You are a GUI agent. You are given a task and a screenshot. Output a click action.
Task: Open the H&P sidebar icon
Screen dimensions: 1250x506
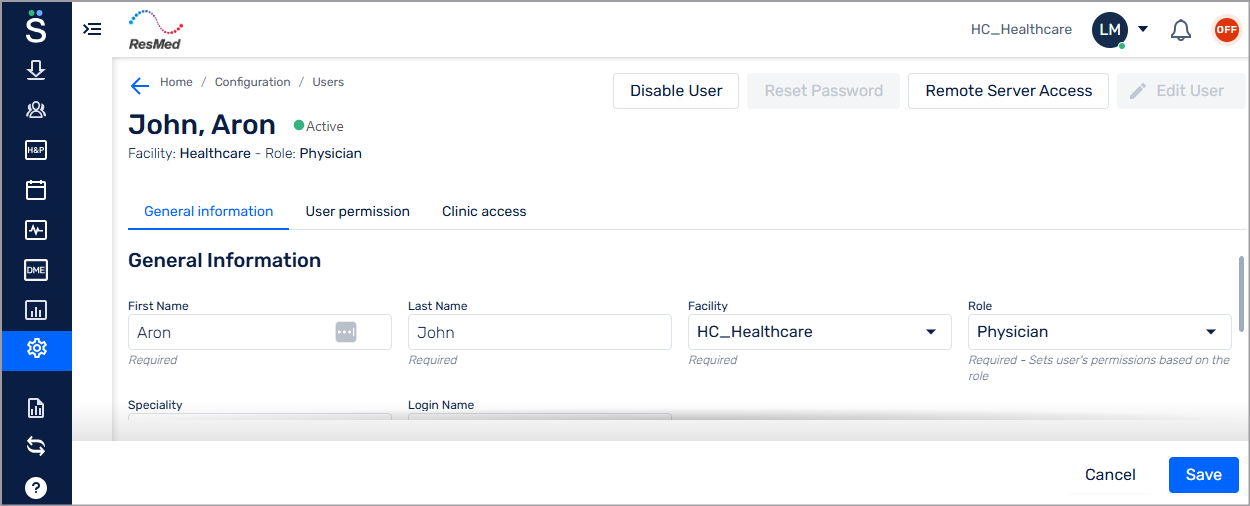(36, 150)
